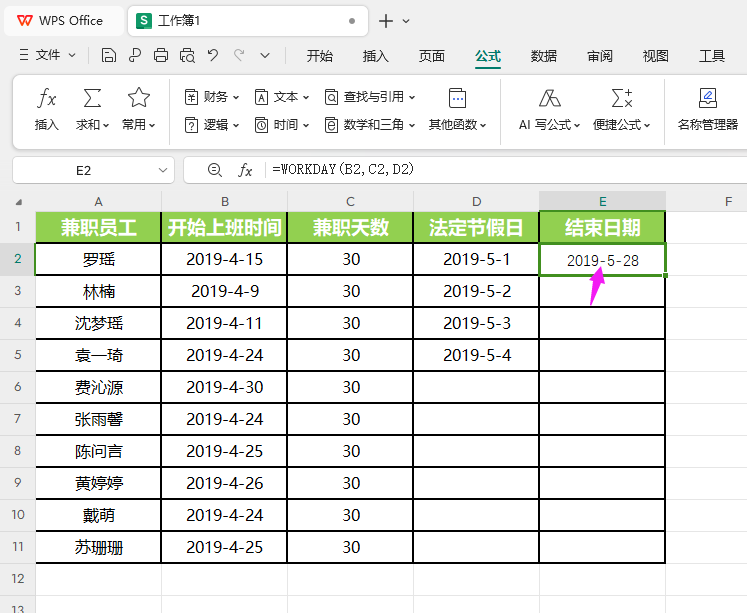Switch to the 开始 ribbon tab
The height and width of the screenshot is (613, 747).
coord(320,56)
